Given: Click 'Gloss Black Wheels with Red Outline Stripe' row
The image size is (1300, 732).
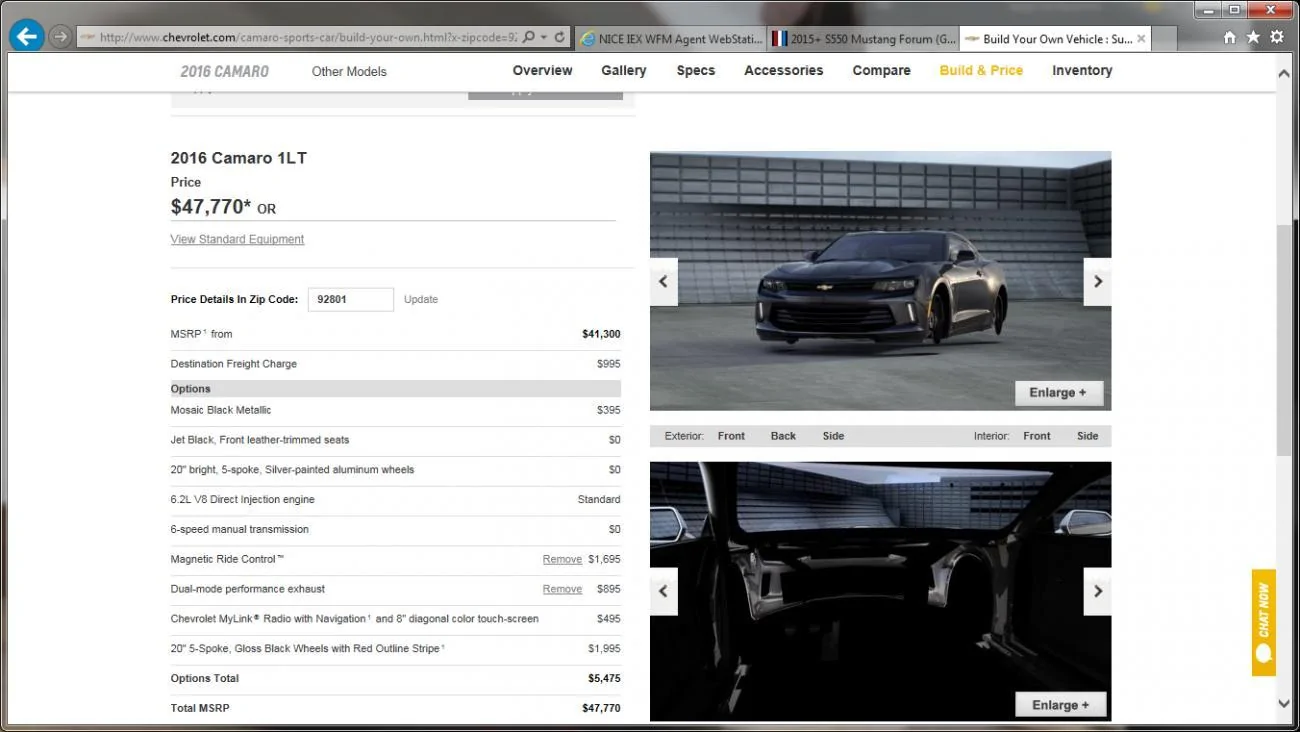Looking at the screenshot, I should pyautogui.click(x=395, y=648).
